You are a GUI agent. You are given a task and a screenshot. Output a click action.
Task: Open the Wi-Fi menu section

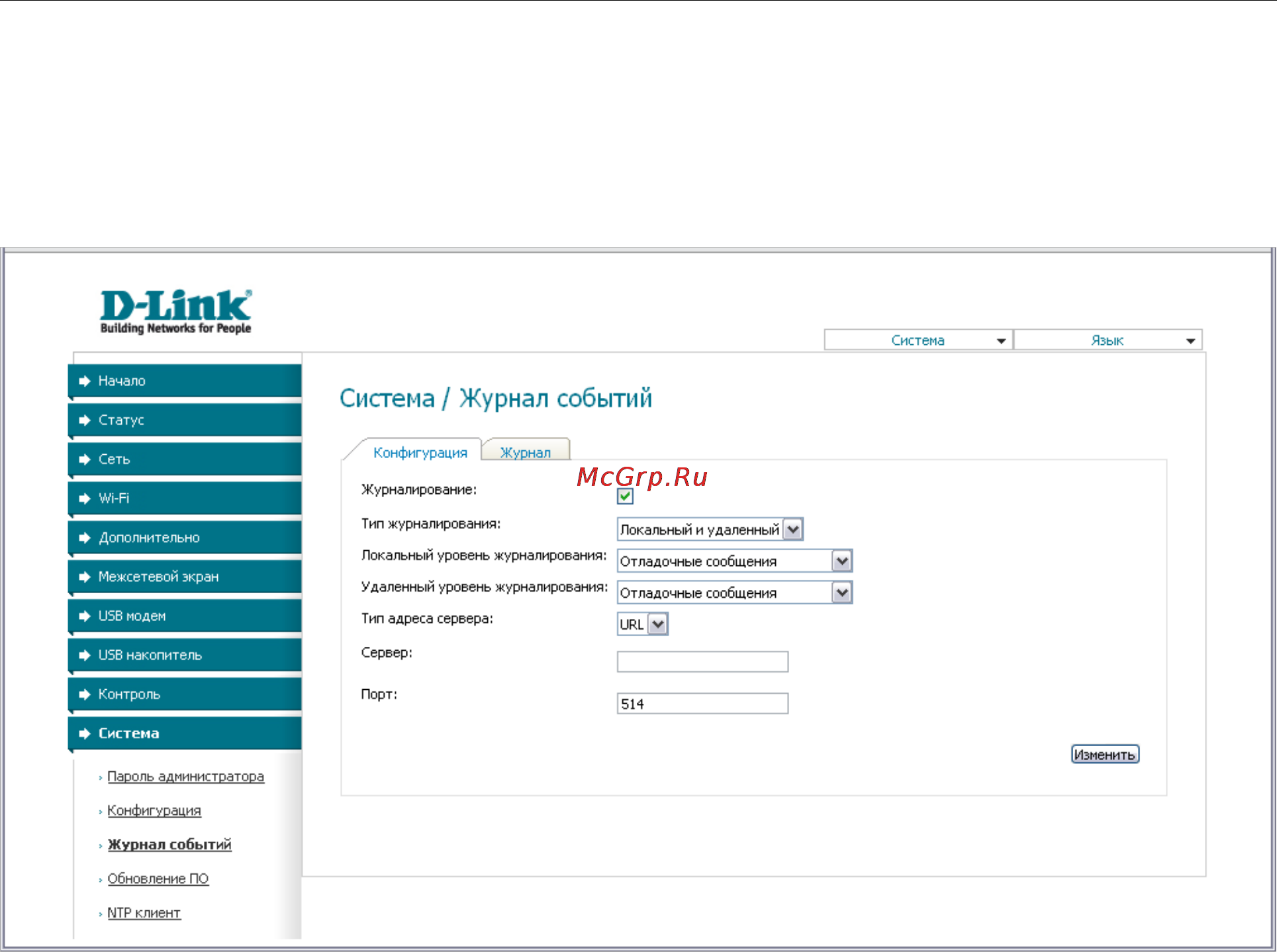[185, 498]
